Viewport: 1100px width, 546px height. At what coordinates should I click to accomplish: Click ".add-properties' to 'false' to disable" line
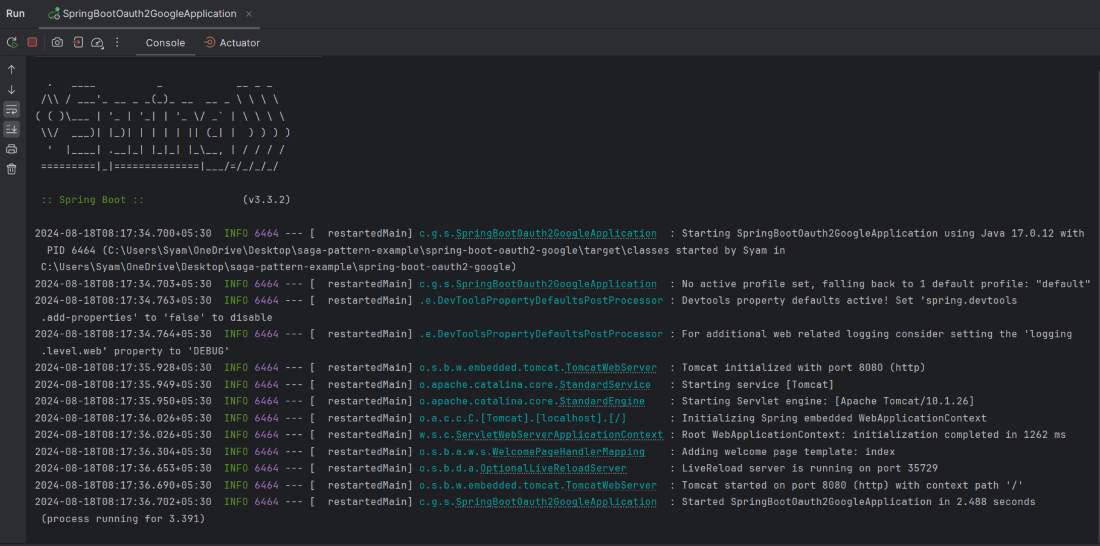pyautogui.click(x=156, y=317)
